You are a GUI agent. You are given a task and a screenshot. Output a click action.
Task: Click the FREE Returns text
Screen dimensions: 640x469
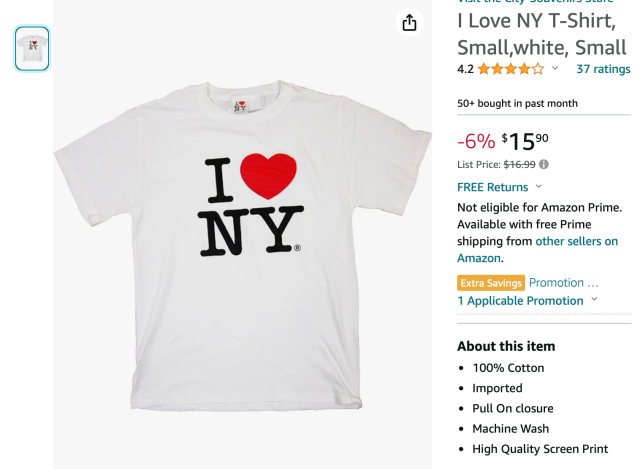point(492,187)
